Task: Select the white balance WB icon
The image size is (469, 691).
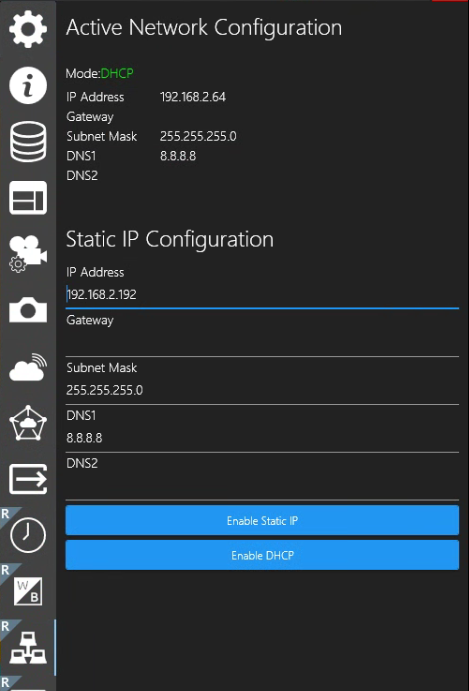Action: click(x=29, y=591)
